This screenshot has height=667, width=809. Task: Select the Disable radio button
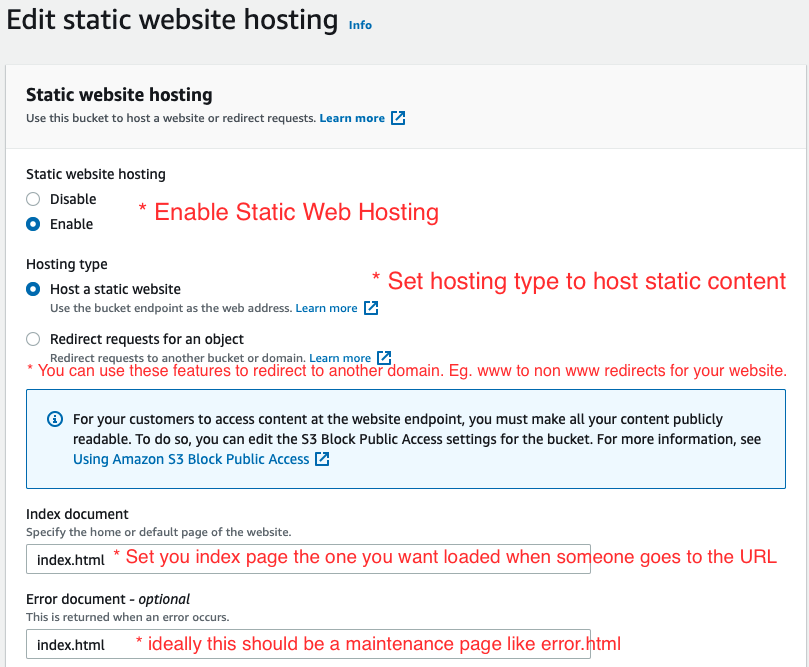click(33, 199)
